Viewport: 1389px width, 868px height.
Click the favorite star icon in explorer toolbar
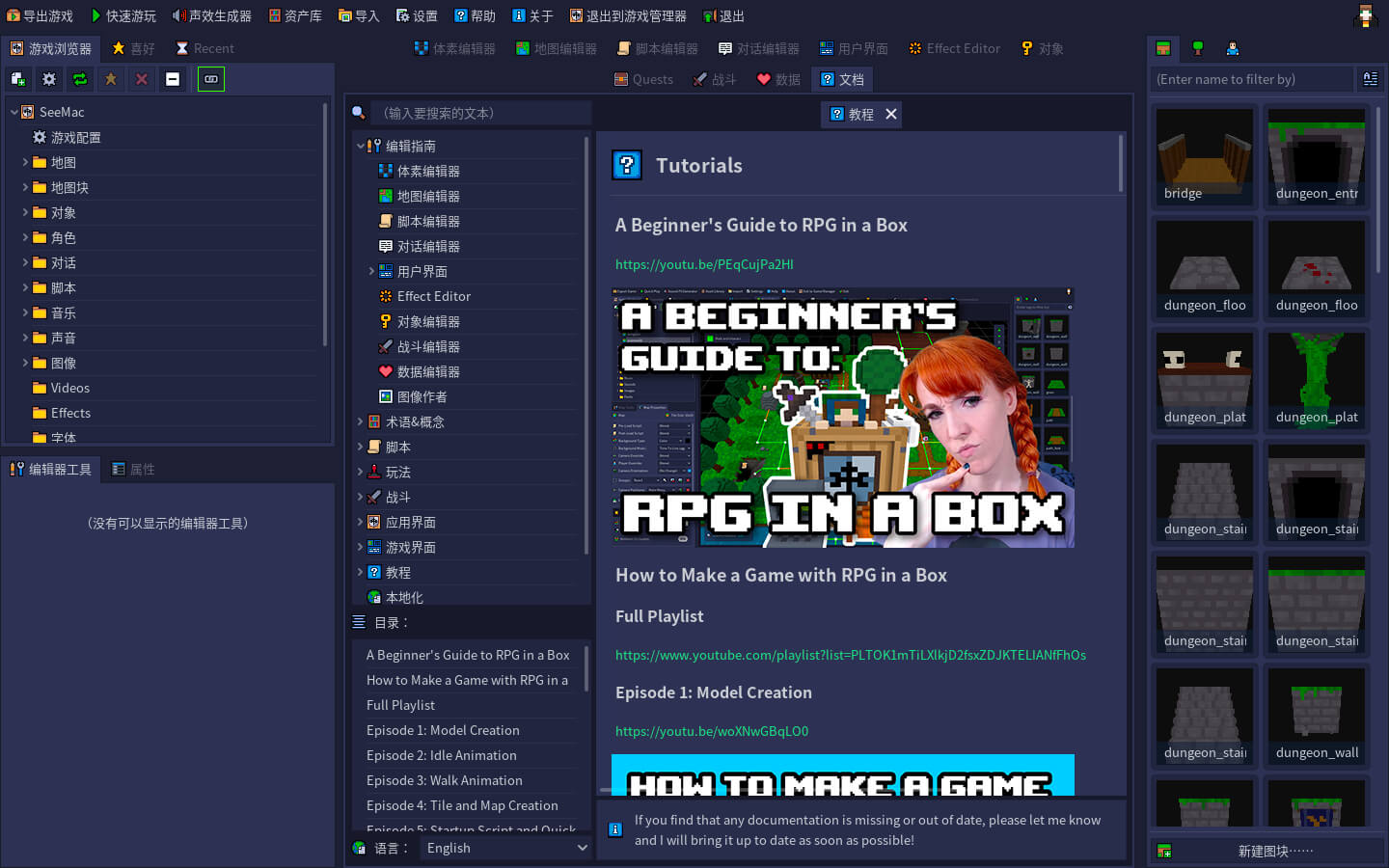click(x=111, y=79)
